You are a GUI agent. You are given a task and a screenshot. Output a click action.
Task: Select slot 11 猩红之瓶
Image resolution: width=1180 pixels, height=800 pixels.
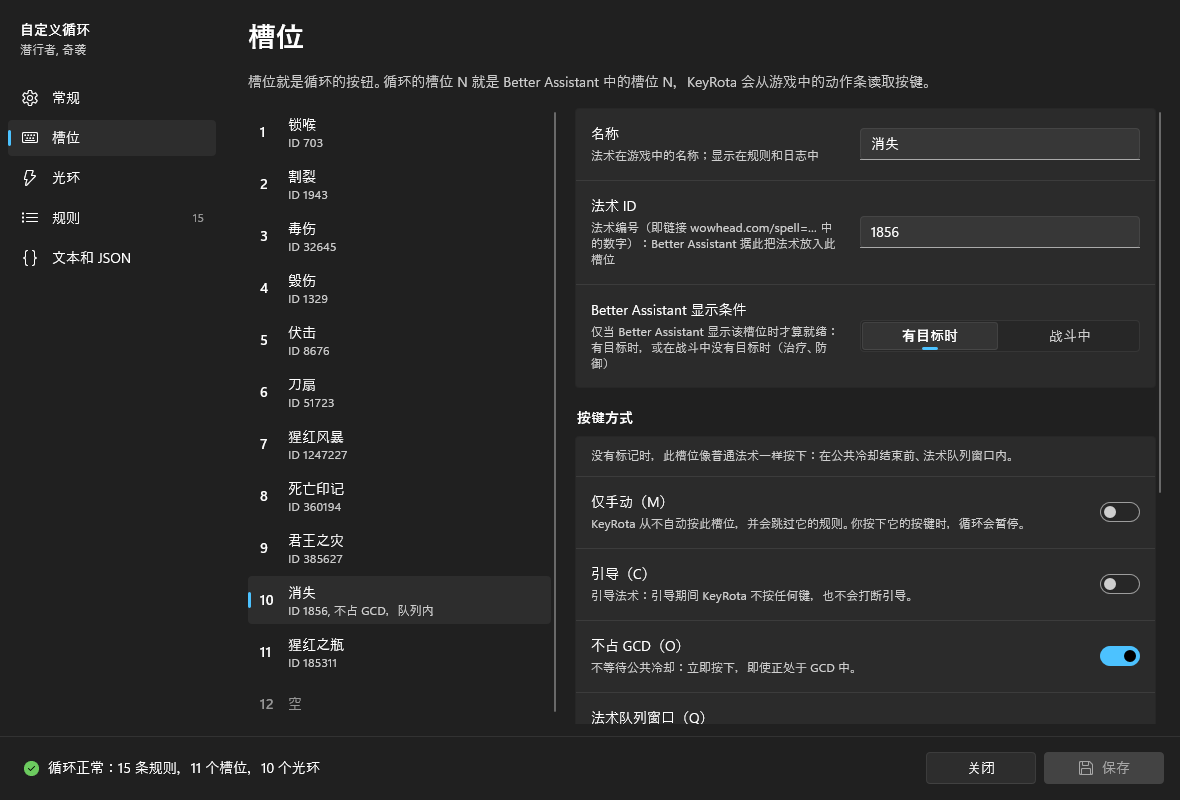point(400,652)
